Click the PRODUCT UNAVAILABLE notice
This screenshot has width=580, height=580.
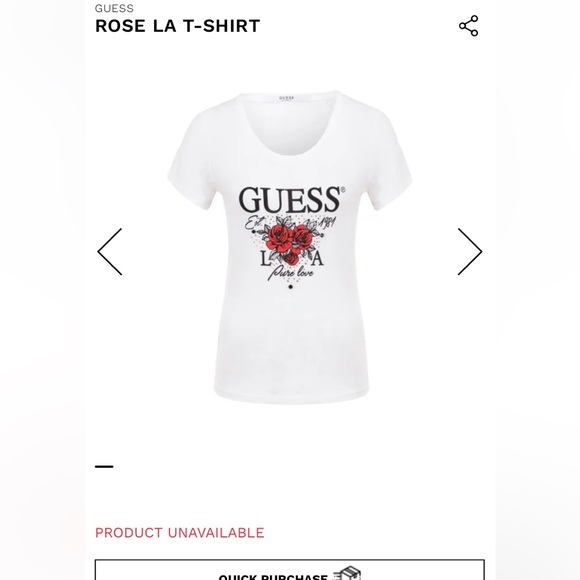179,533
